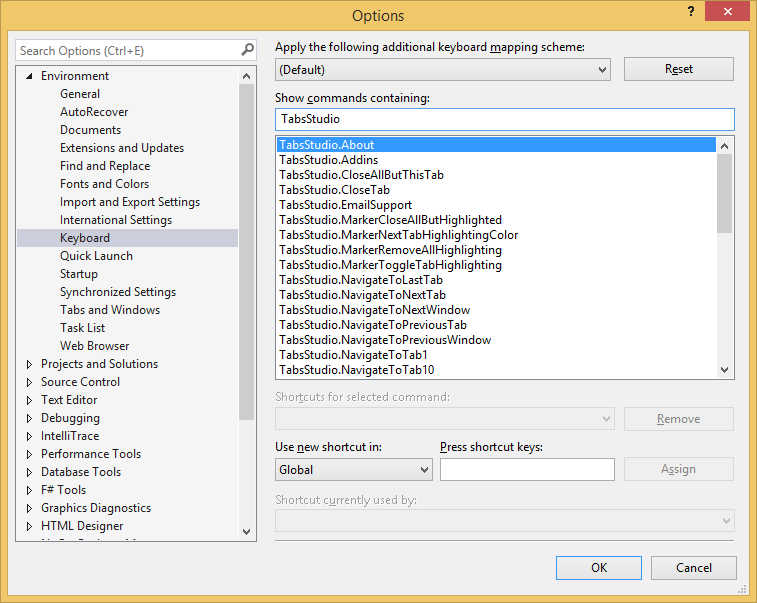
Task: Expand the IntelliTrace node
Action: click(x=29, y=436)
